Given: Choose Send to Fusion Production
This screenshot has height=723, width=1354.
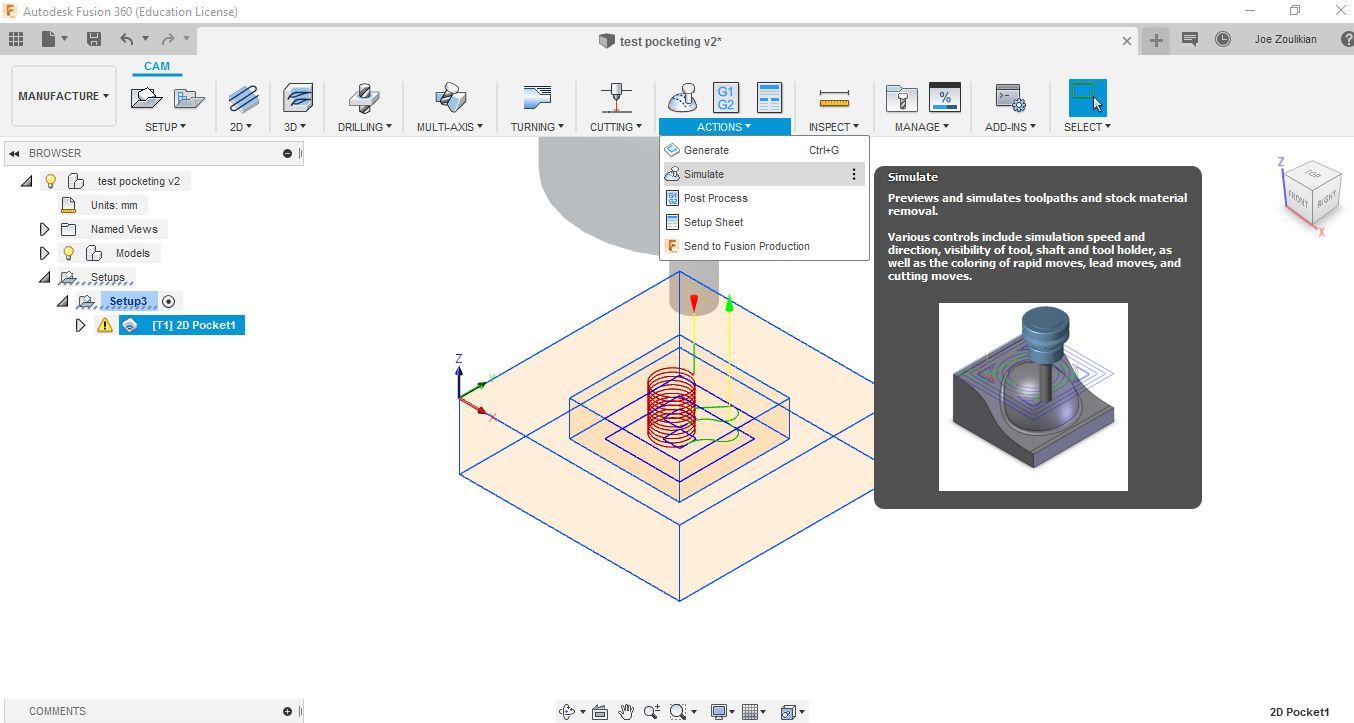Looking at the screenshot, I should point(764,246).
